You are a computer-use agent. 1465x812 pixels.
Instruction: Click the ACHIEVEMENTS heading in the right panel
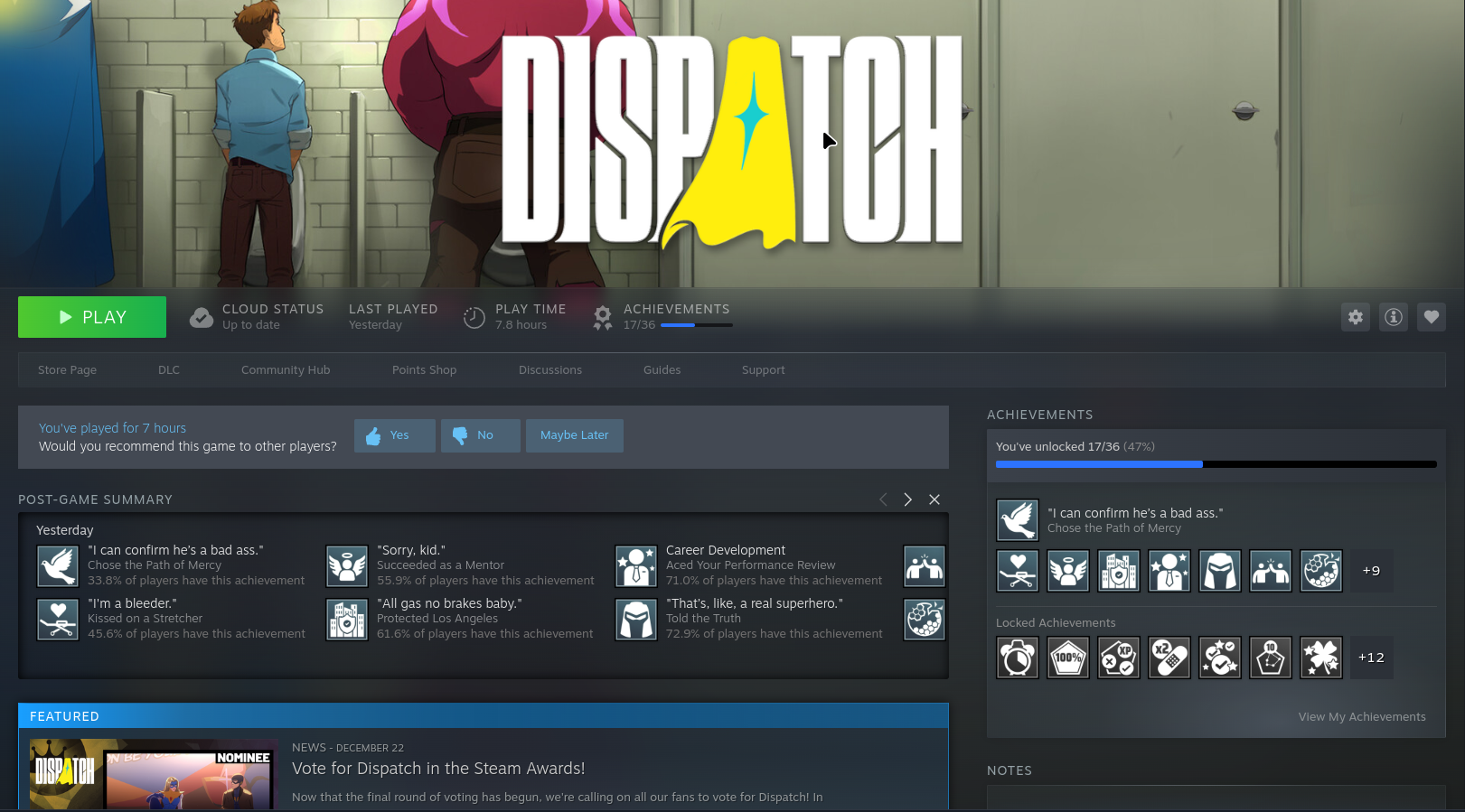click(1040, 415)
